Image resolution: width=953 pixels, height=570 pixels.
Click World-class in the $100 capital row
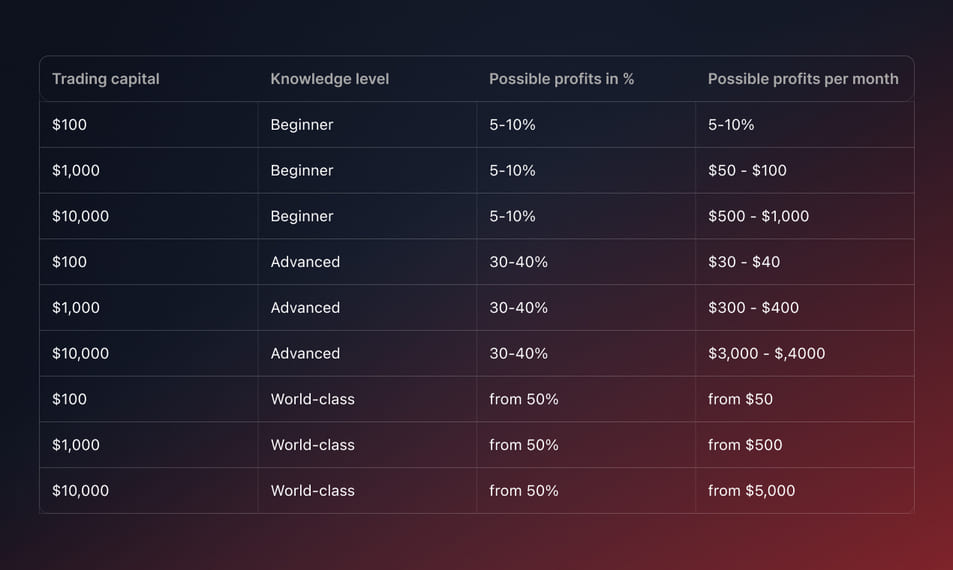pyautogui.click(x=312, y=399)
